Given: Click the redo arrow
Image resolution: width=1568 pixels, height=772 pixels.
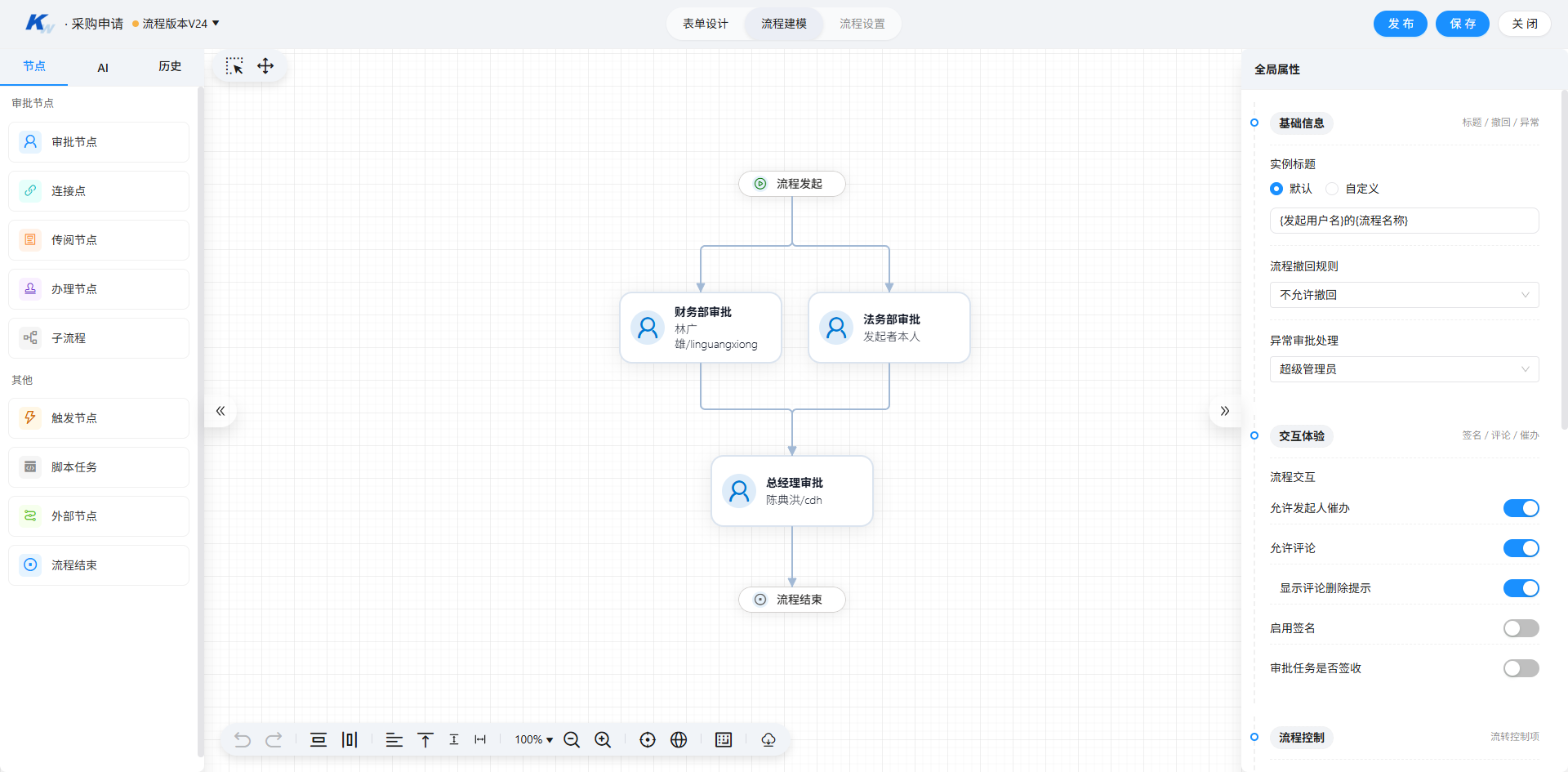Looking at the screenshot, I should pos(274,740).
